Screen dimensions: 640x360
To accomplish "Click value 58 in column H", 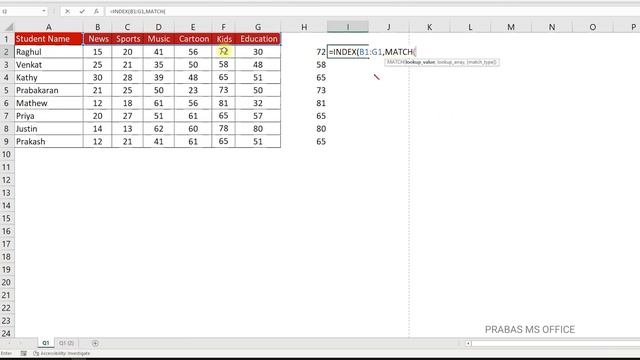I will pyautogui.click(x=304, y=64).
